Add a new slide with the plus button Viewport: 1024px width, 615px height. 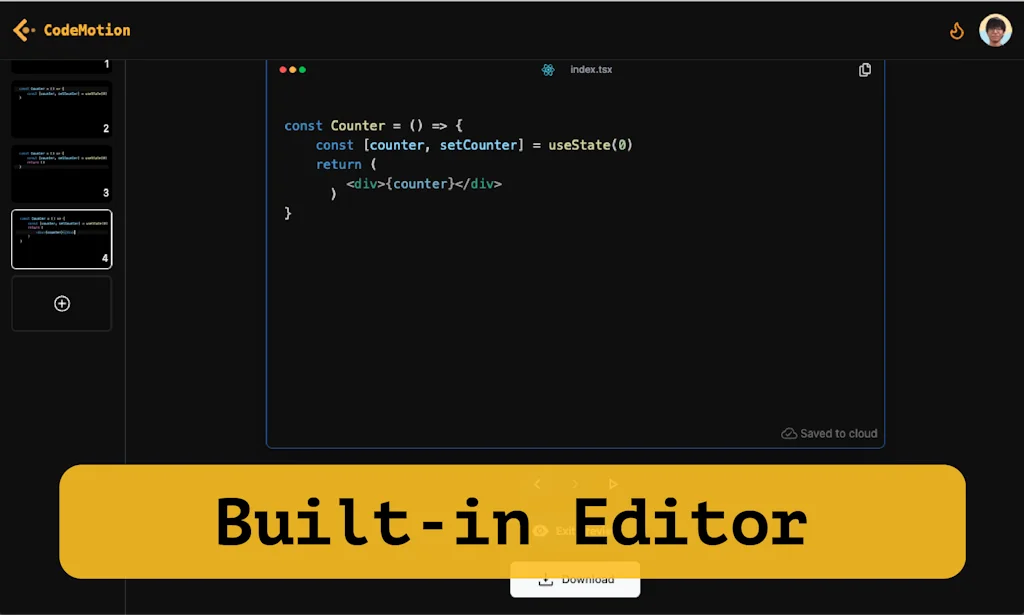click(61, 302)
